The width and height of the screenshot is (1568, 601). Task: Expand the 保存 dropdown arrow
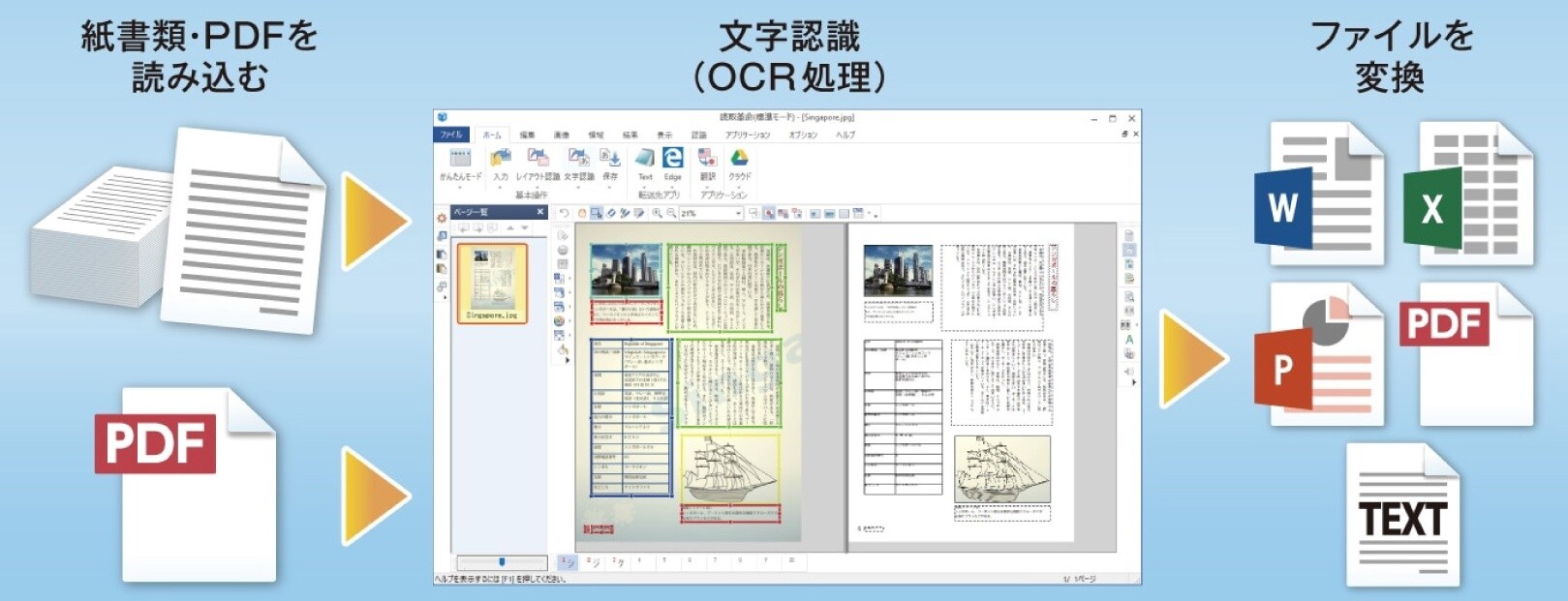[610, 186]
